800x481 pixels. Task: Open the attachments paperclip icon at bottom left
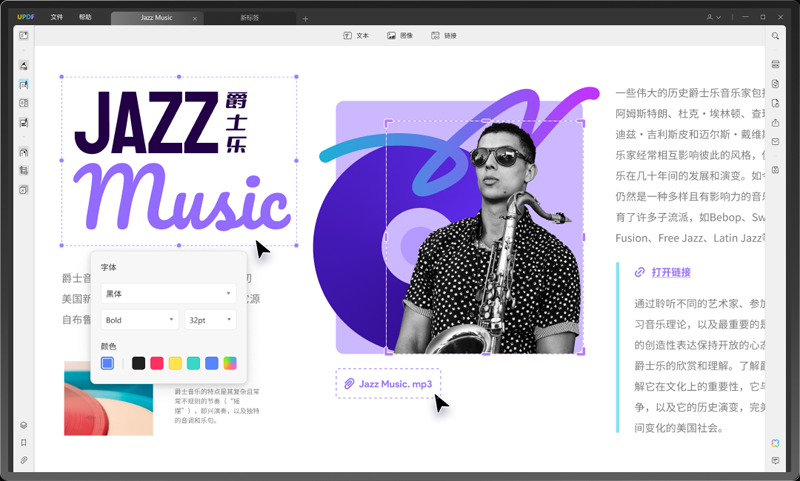click(x=23, y=460)
